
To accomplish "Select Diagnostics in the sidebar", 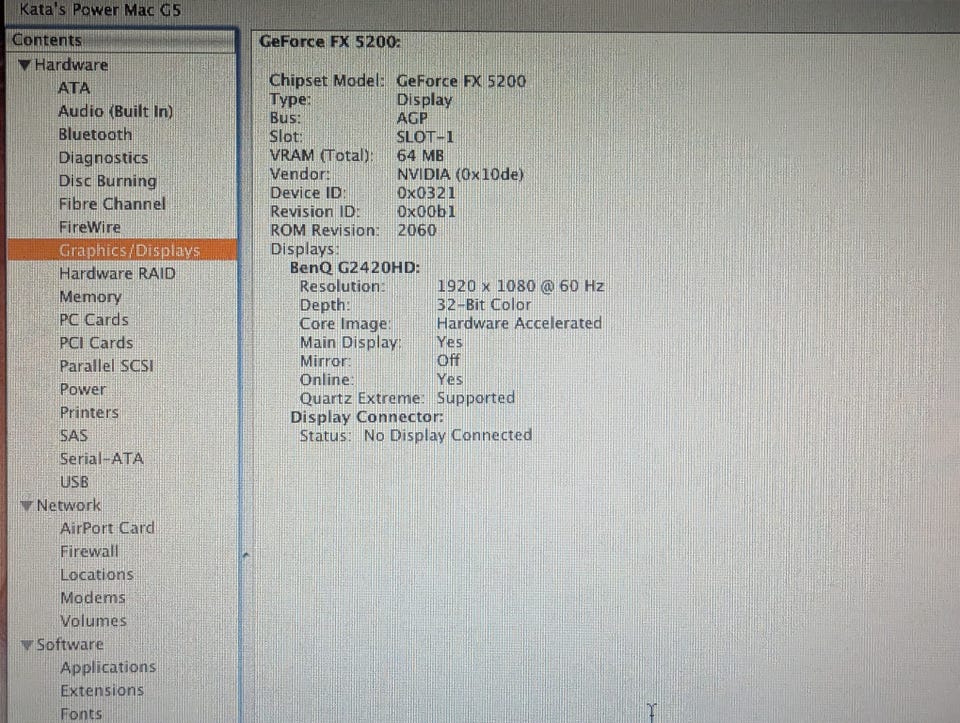I will (x=103, y=158).
